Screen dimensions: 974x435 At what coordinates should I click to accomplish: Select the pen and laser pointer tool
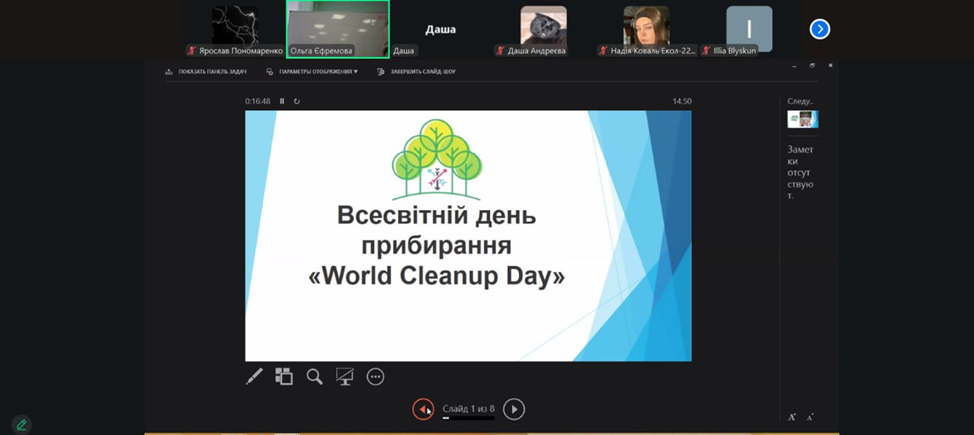(x=254, y=377)
